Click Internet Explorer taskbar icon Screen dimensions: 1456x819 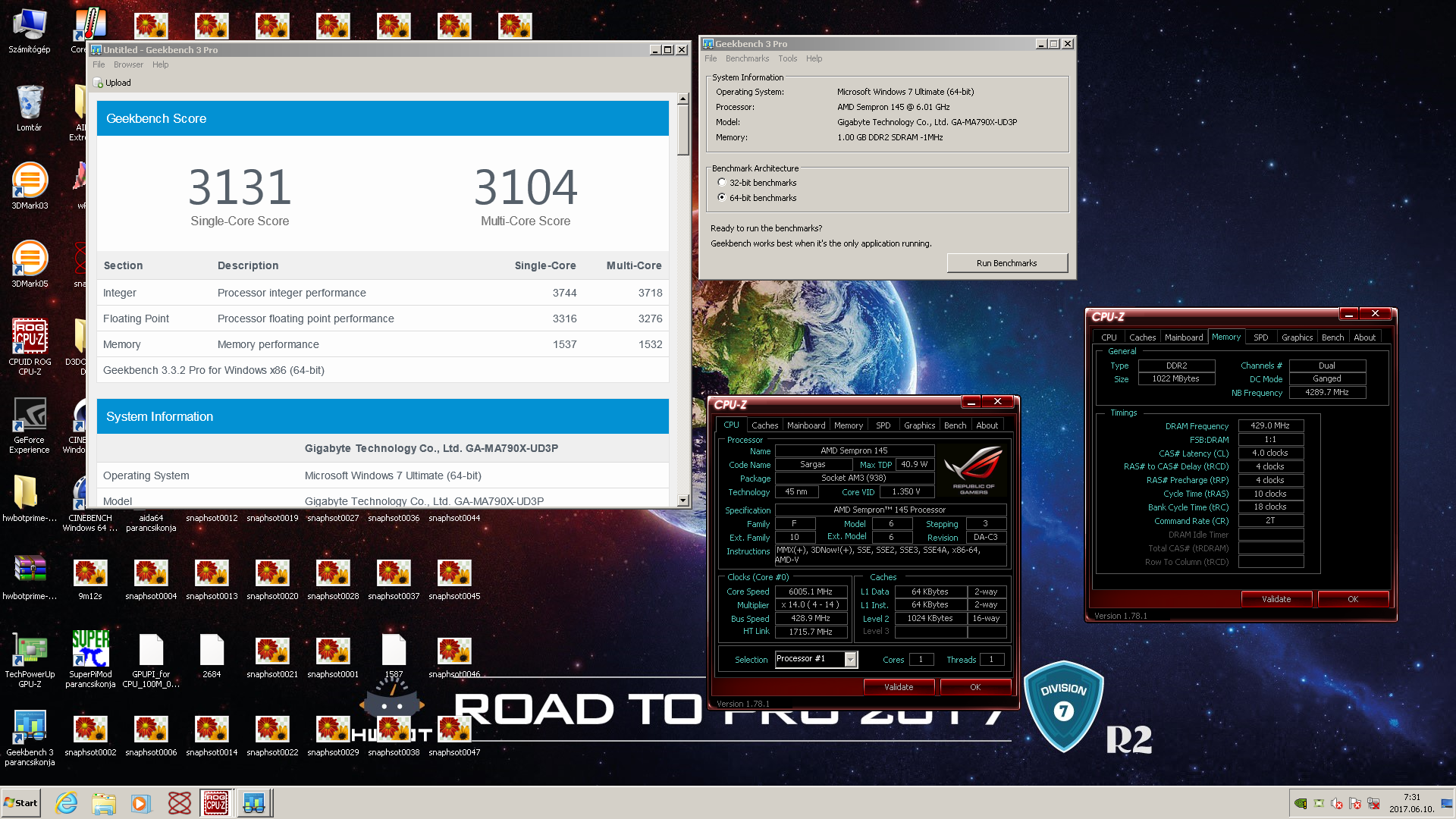pos(67,803)
